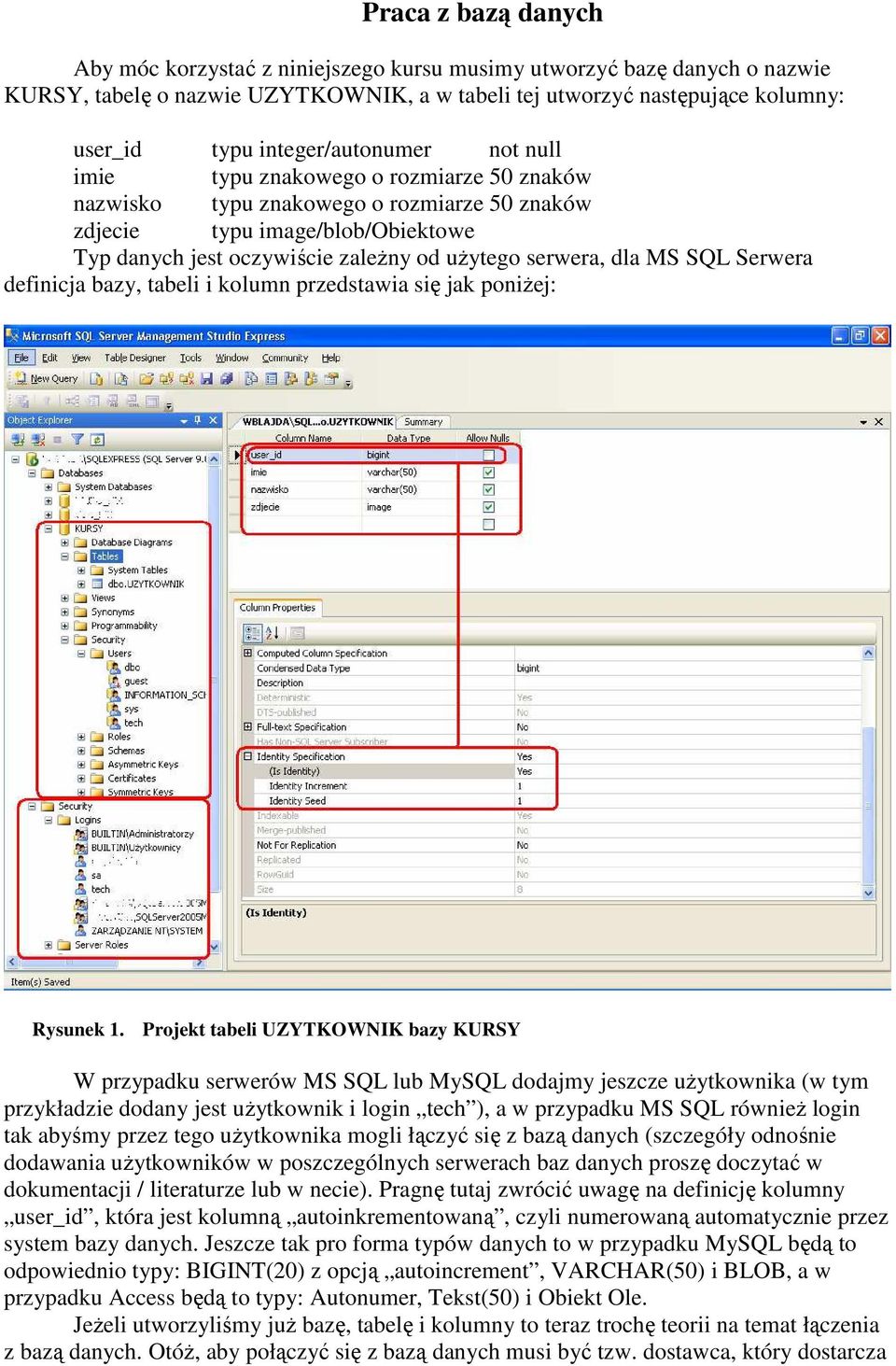This screenshot has width=896, height=1366.
Task: Click the Alphabetical sort icon in Column Properties
Action: 273,632
